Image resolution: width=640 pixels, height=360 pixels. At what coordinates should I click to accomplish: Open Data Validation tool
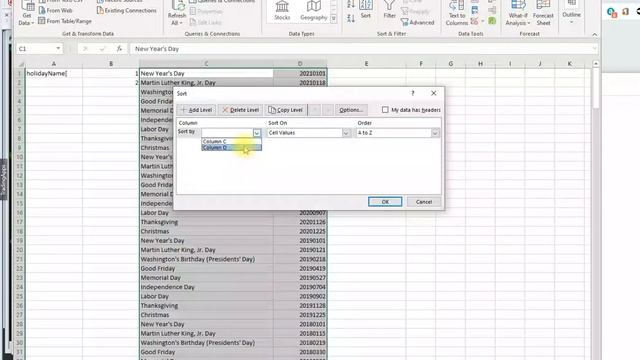click(475, 21)
